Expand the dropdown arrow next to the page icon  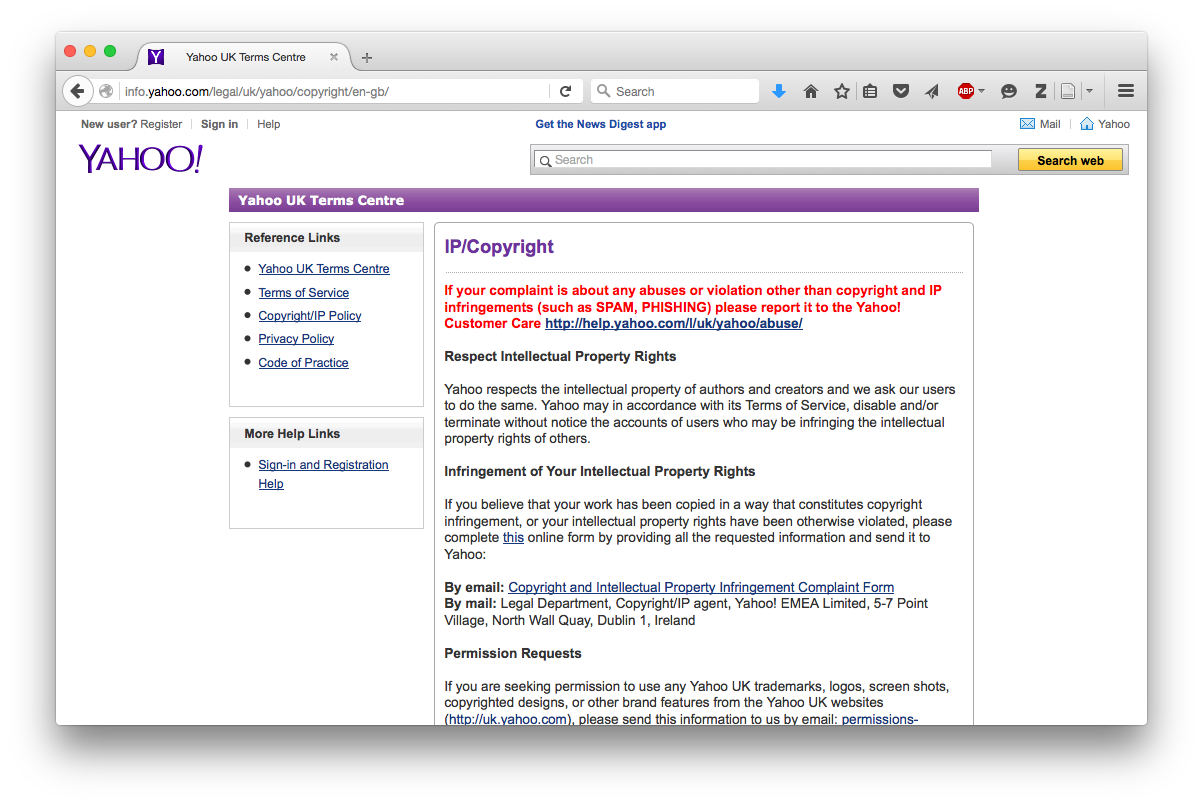click(1089, 91)
